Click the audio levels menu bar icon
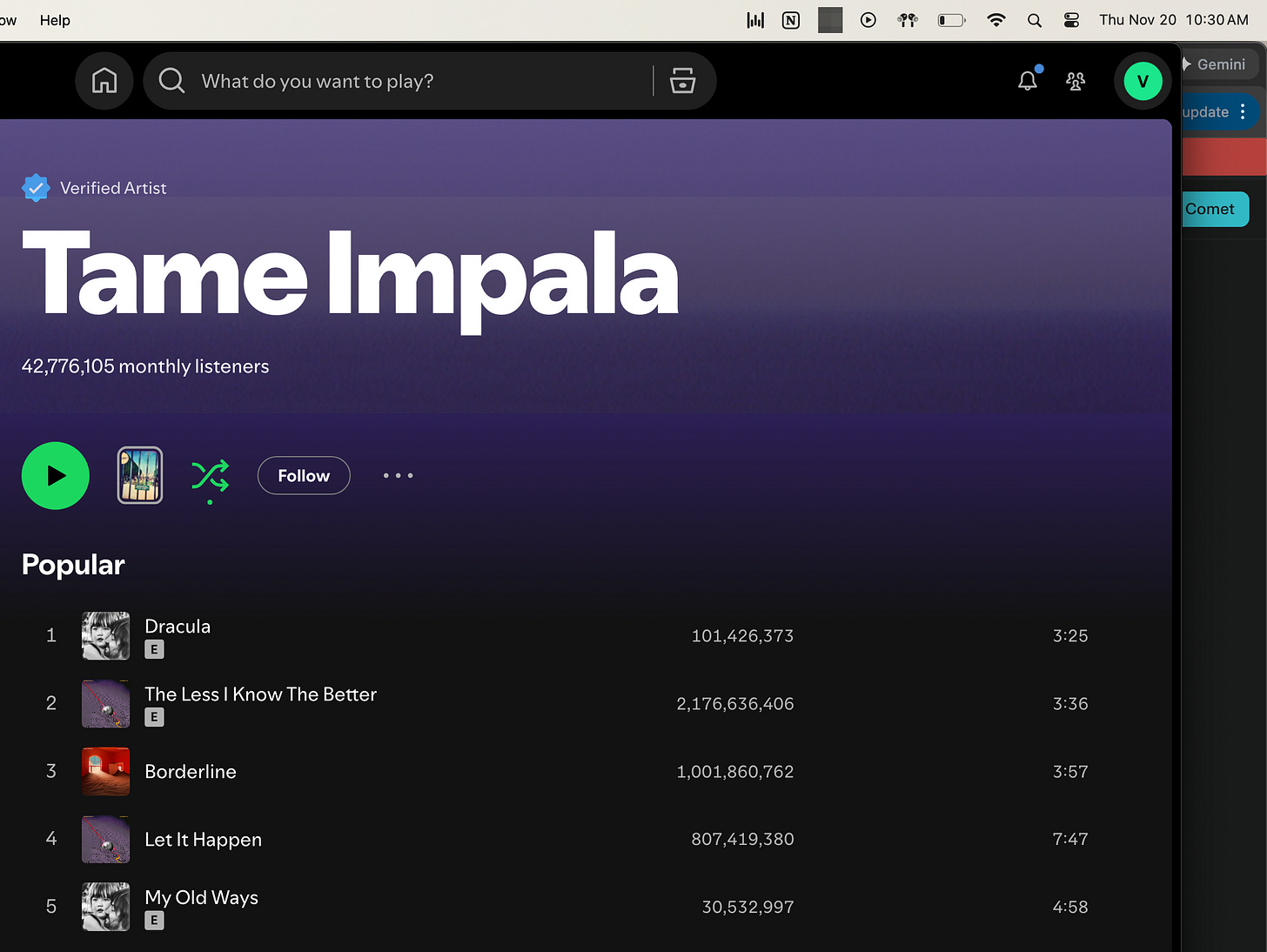1267x952 pixels. pos(755,20)
